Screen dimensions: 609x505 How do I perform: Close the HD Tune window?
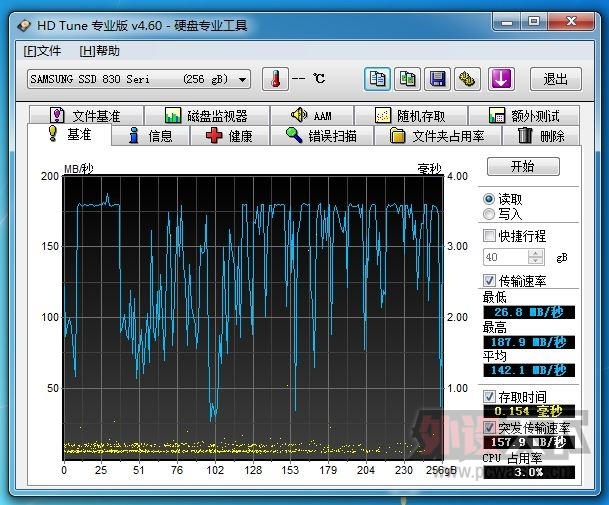click(x=571, y=21)
